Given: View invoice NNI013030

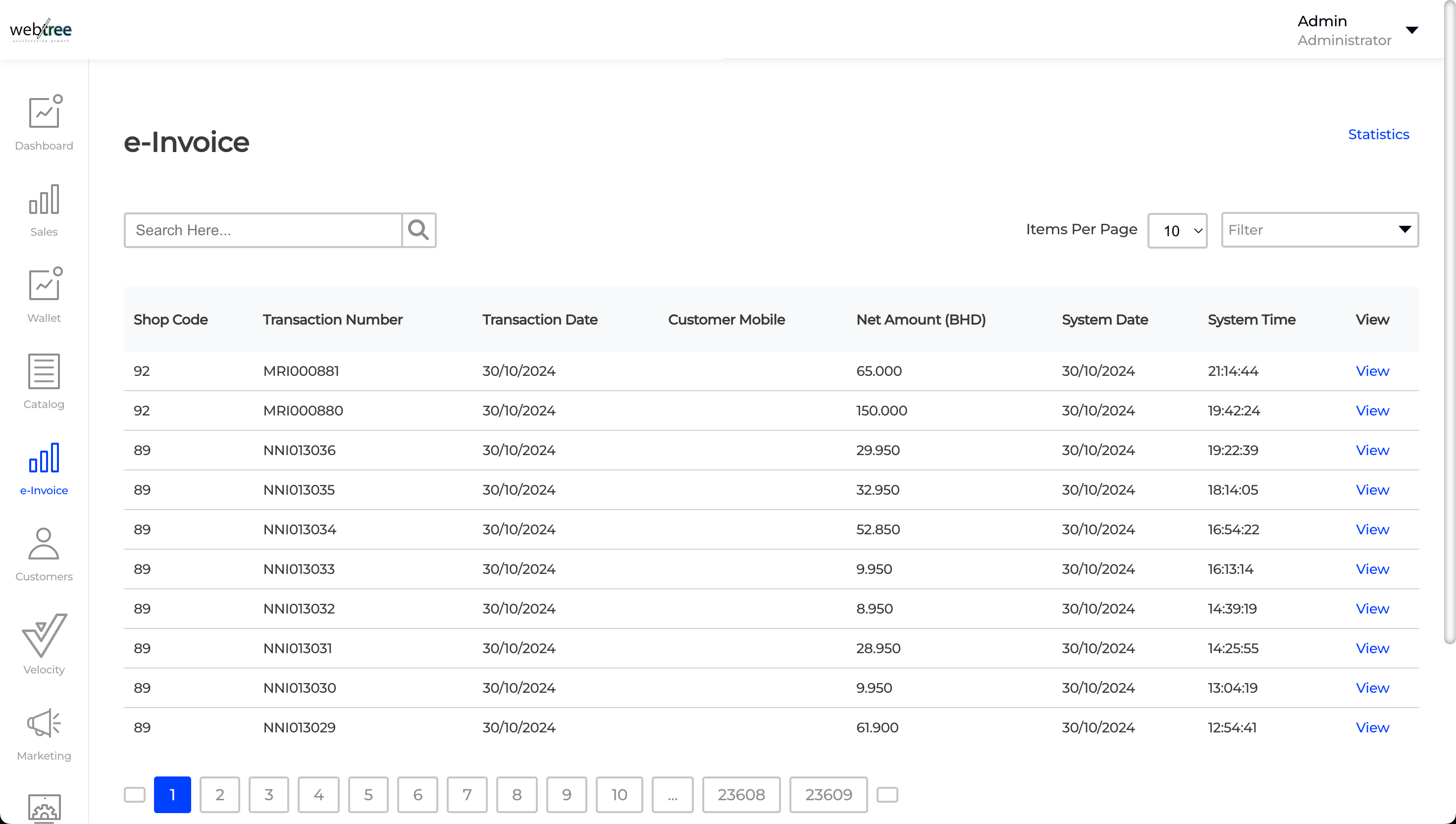Looking at the screenshot, I should click(x=1372, y=688).
